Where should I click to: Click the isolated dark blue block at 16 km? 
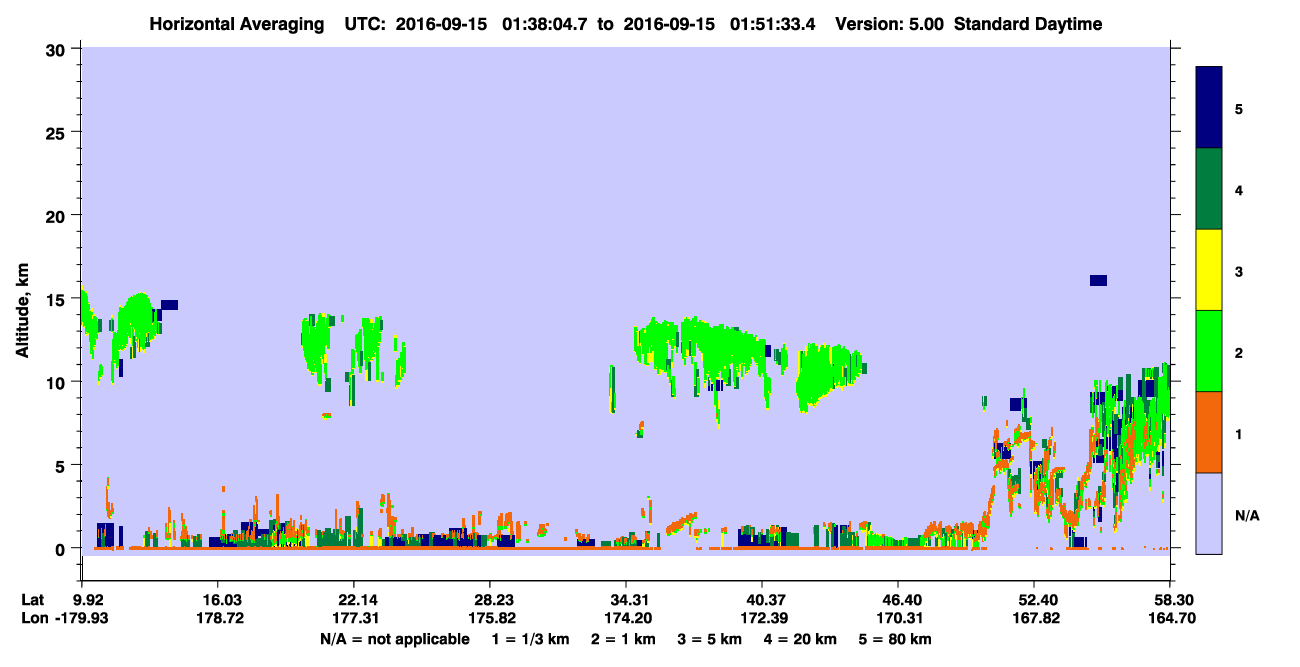(x=1098, y=280)
